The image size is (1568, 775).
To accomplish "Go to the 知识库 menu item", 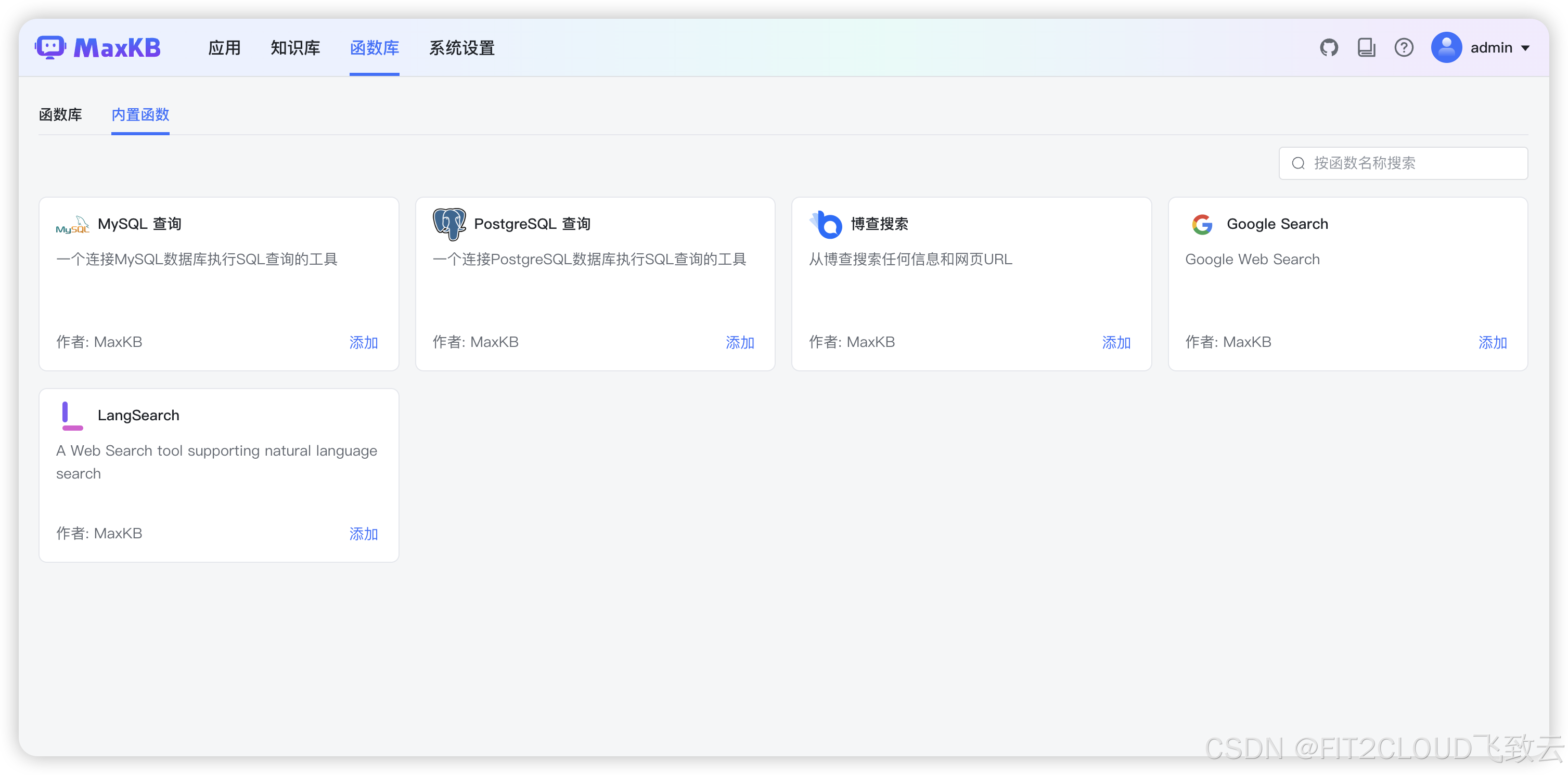I will click(295, 47).
